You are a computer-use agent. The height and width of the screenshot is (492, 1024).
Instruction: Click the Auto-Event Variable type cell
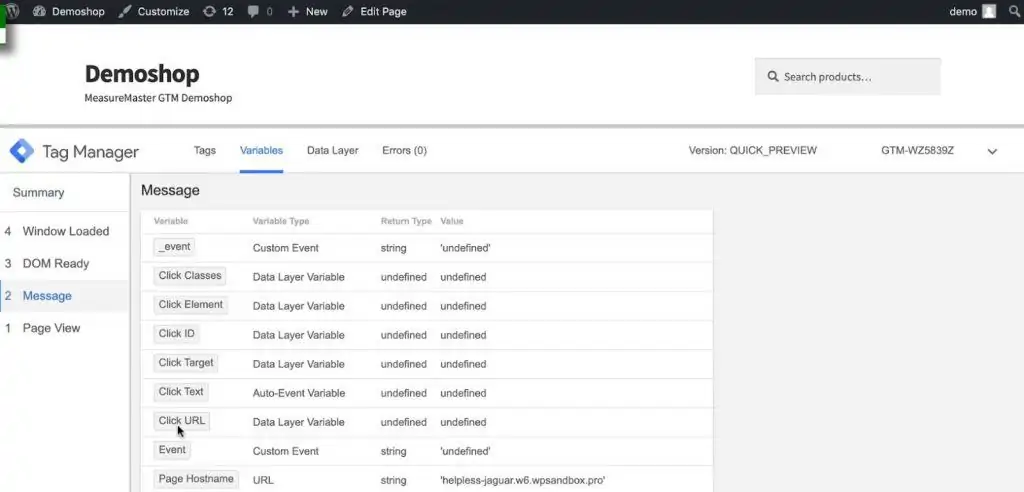click(298, 393)
